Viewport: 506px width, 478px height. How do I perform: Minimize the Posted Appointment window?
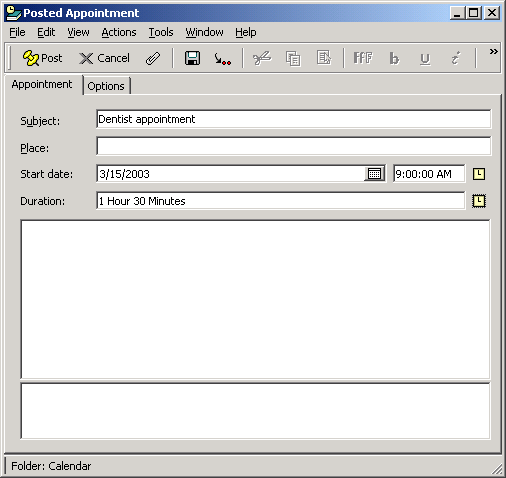pos(457,13)
